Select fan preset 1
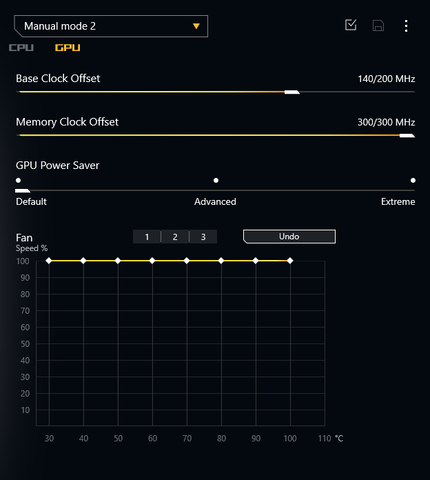 point(147,237)
